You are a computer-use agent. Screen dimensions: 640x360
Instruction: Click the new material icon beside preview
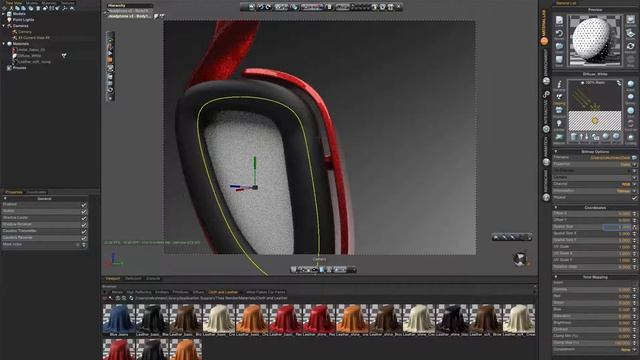(559, 20)
